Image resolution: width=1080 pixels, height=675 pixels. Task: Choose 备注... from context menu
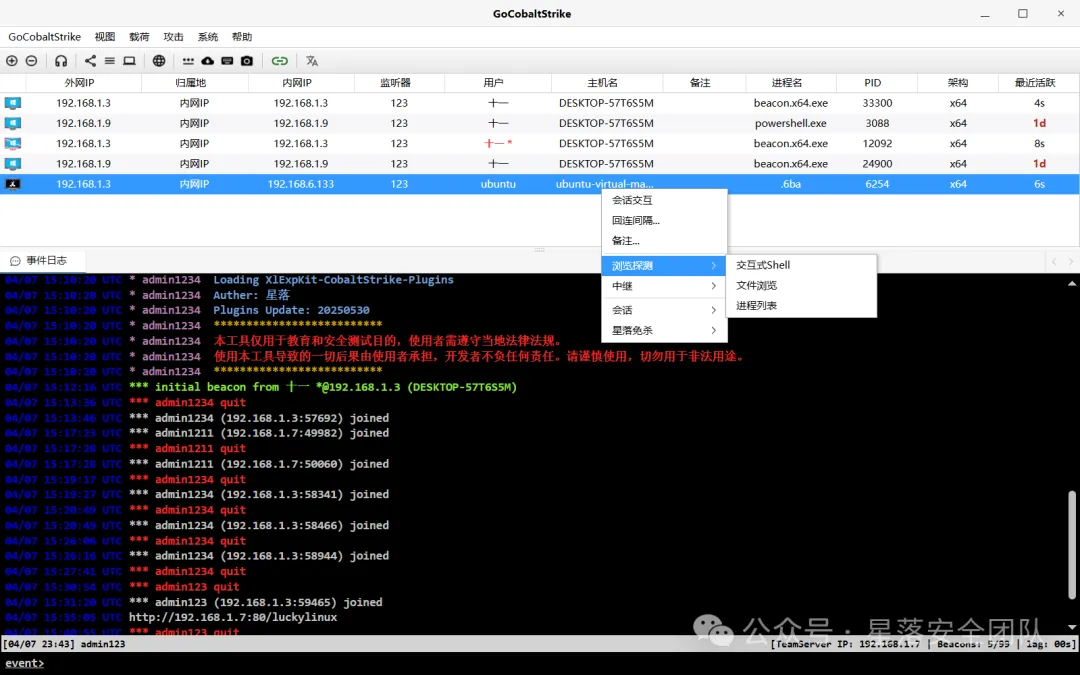point(664,241)
